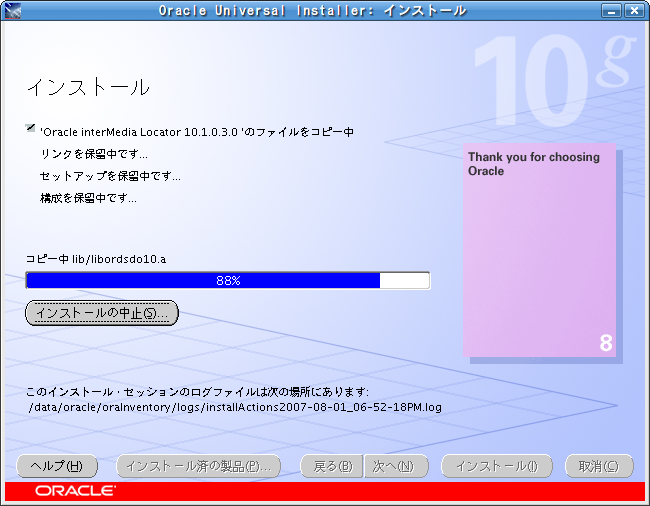The width and height of the screenshot is (650, 506).
Task: Click the checkmark icon beside Oracle interMedia Locator
Action: coord(30,128)
